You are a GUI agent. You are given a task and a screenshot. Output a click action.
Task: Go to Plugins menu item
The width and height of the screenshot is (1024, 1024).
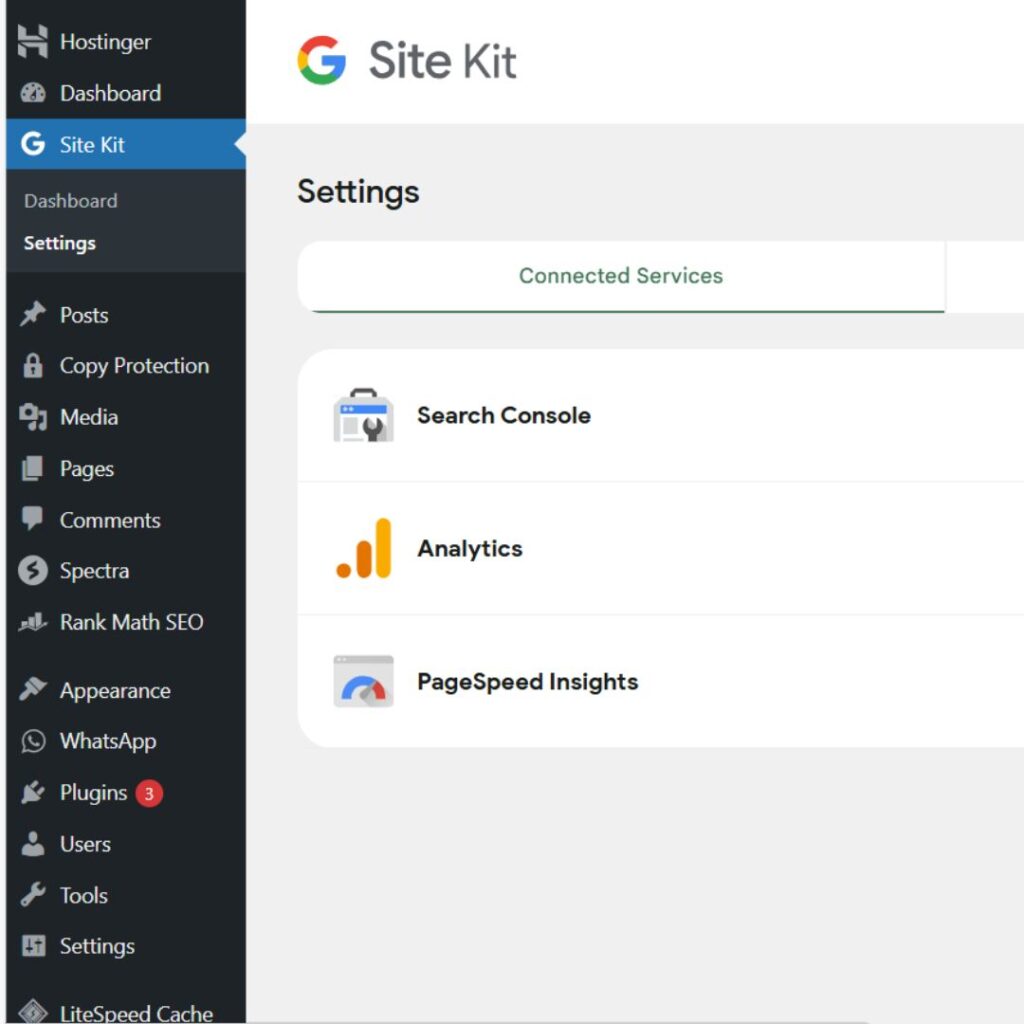[126, 792]
